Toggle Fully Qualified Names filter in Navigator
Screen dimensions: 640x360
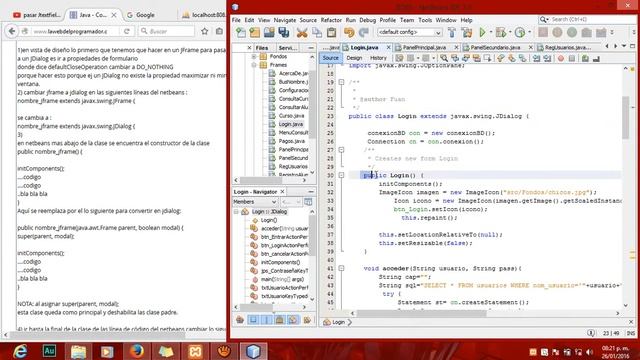(307, 320)
